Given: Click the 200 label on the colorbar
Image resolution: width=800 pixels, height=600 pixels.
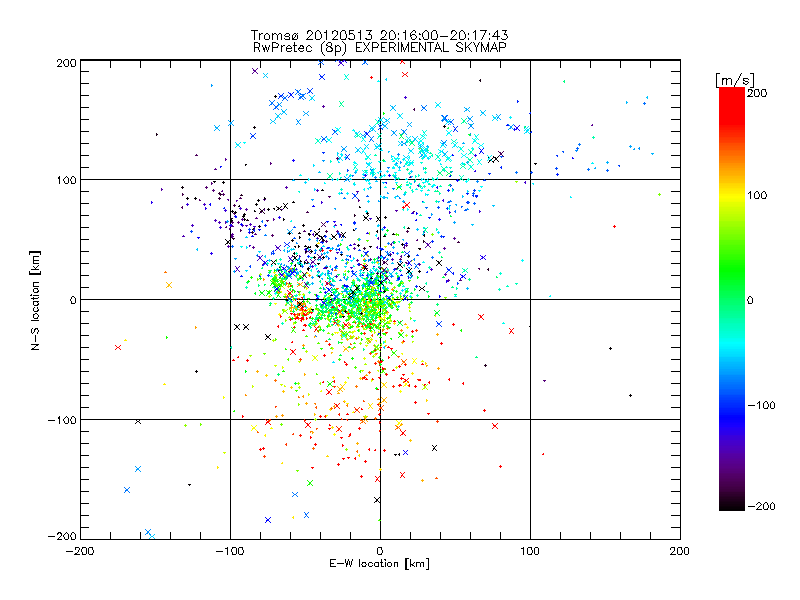Looking at the screenshot, I should [x=757, y=93].
